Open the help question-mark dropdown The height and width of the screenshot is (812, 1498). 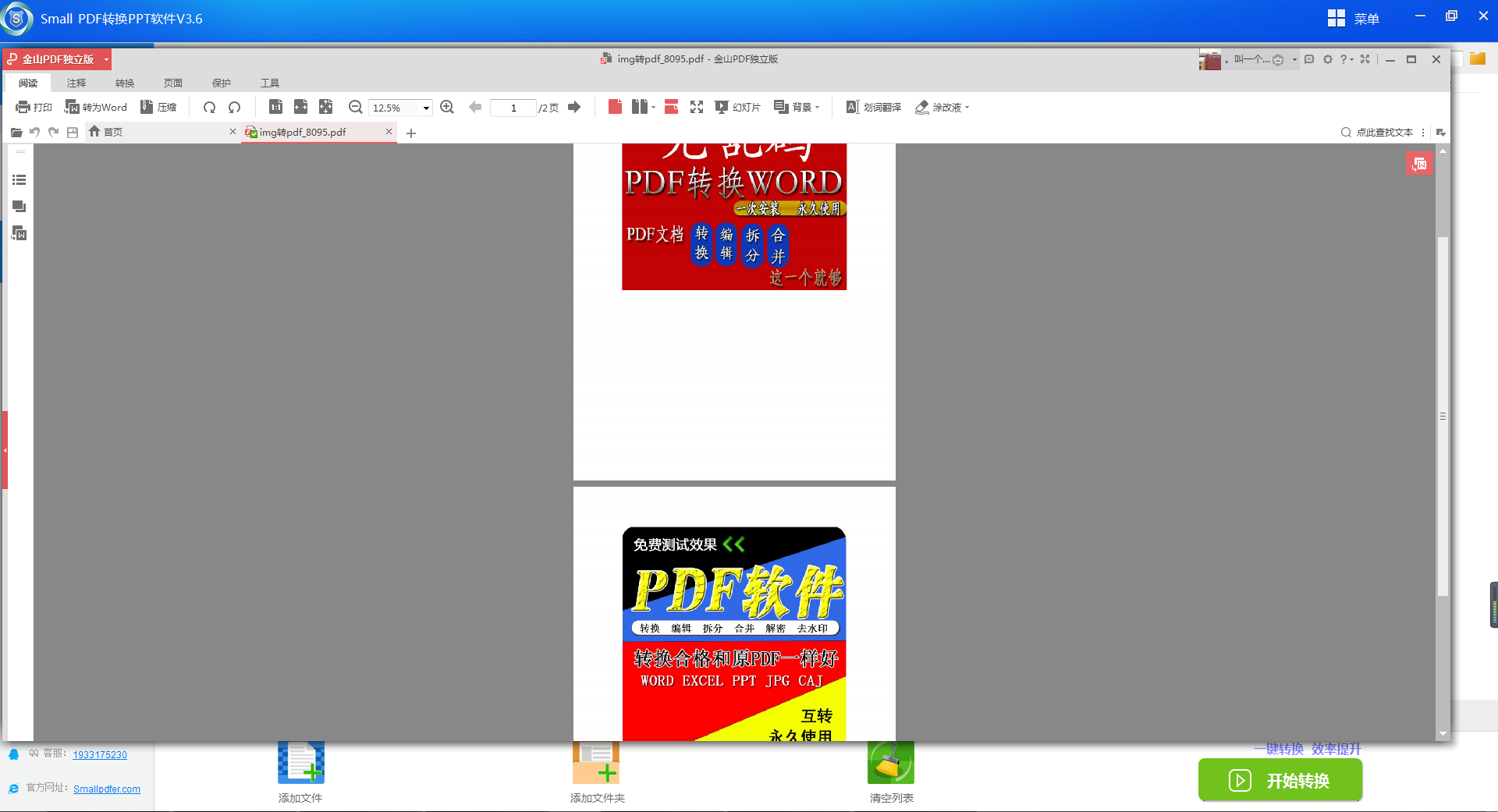[x=1347, y=59]
